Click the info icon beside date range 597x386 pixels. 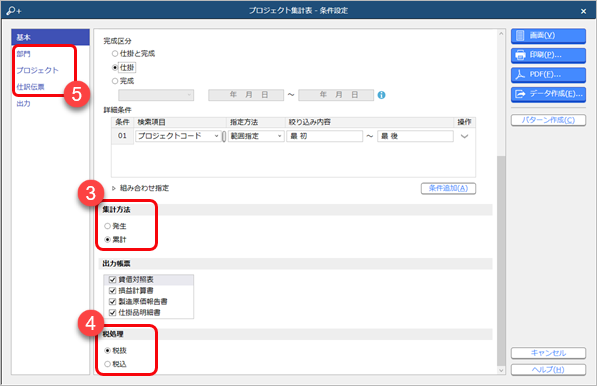(x=381, y=95)
